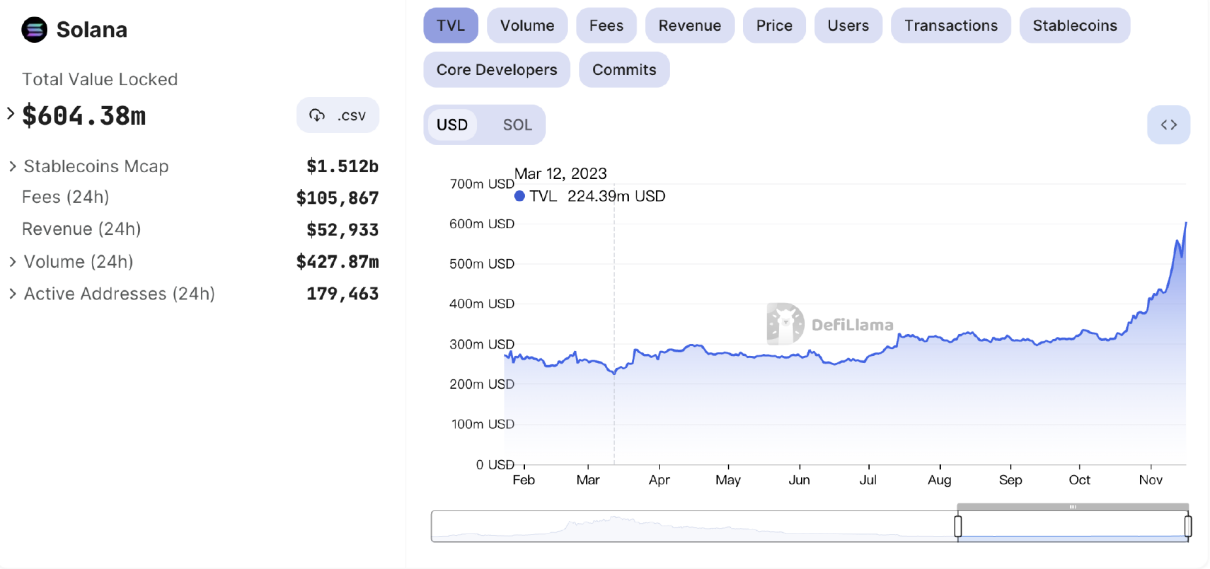Click the right handle of the range slider
The image size is (1210, 569).
pos(1188,526)
